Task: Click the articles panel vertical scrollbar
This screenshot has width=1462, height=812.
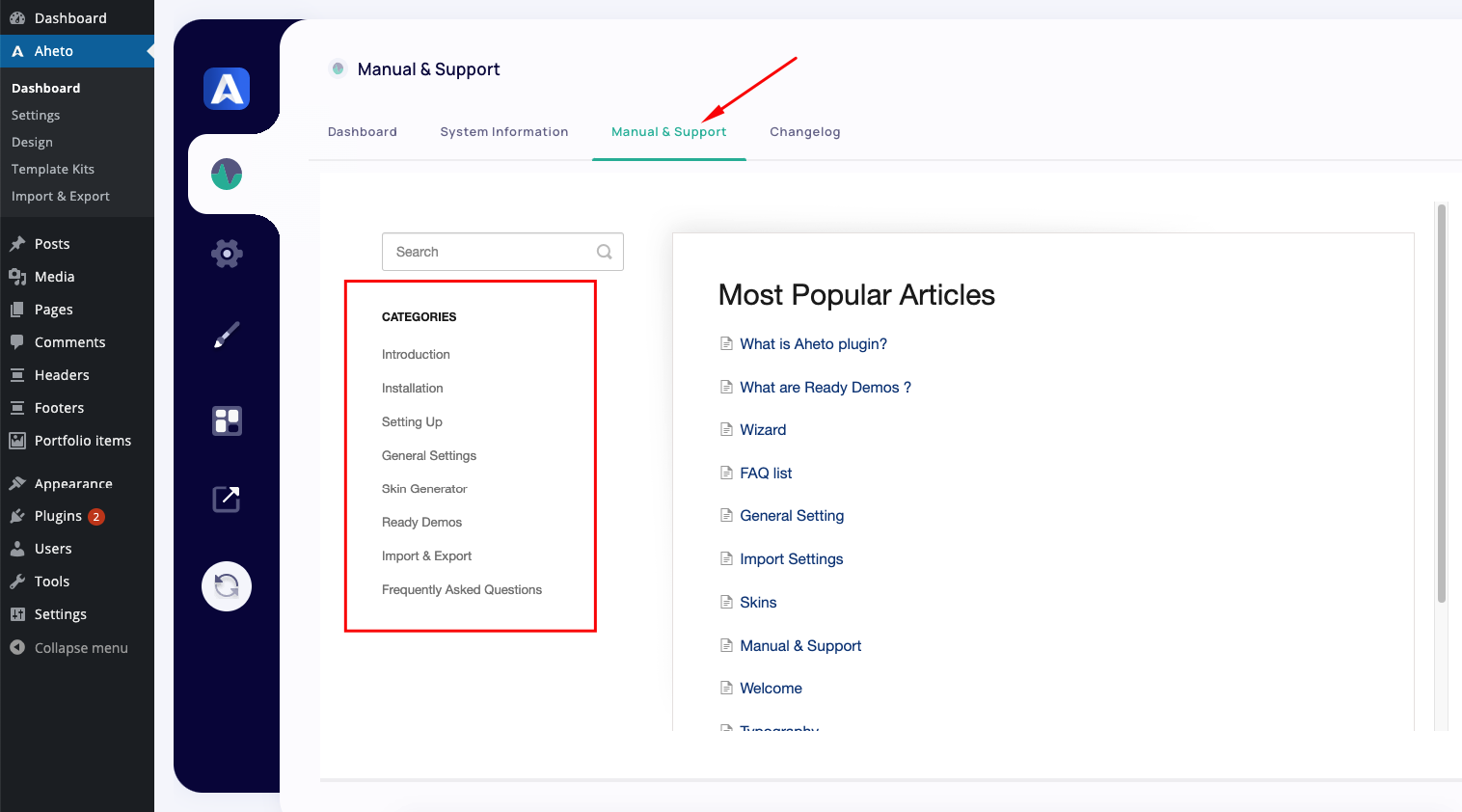Action: coord(1442,403)
